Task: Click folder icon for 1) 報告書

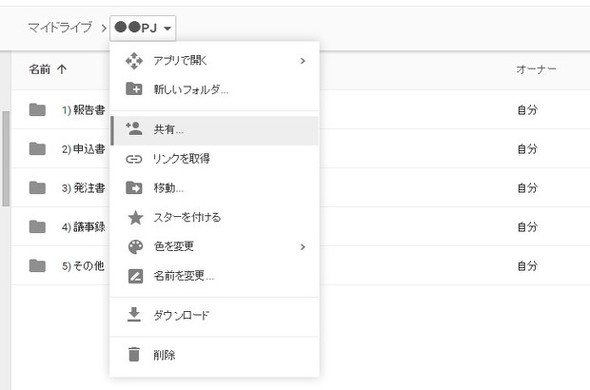Action: click(x=37, y=110)
